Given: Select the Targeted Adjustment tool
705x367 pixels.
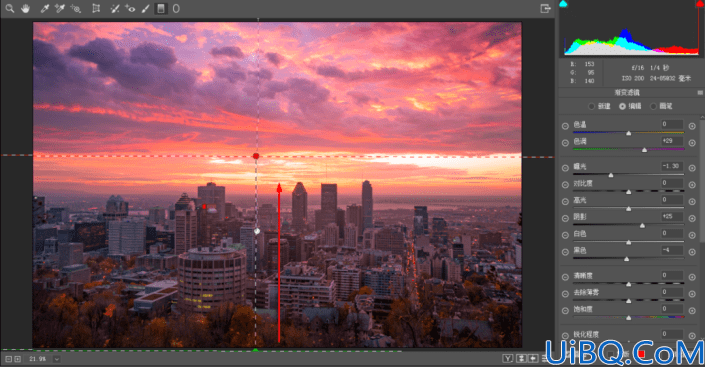Looking at the screenshot, I should pos(76,8).
